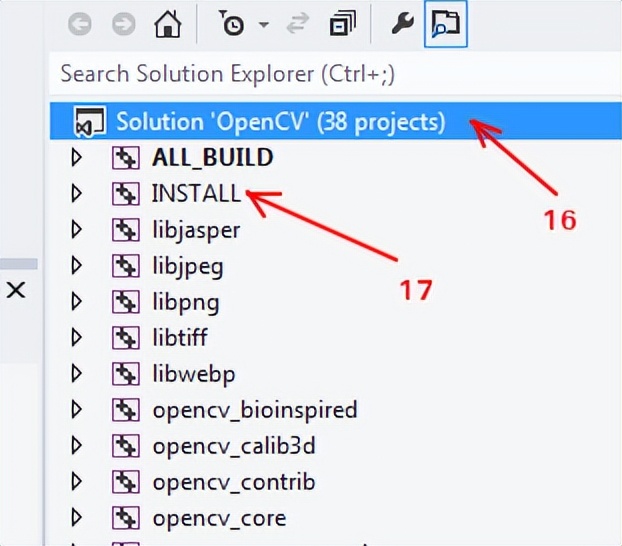This screenshot has width=622, height=546.
Task: Select Solution 'OpenCV' (38 projects) node
Action: (x=335, y=121)
